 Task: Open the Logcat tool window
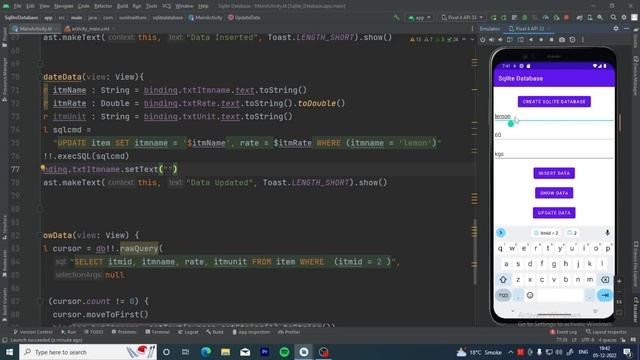[188, 332]
